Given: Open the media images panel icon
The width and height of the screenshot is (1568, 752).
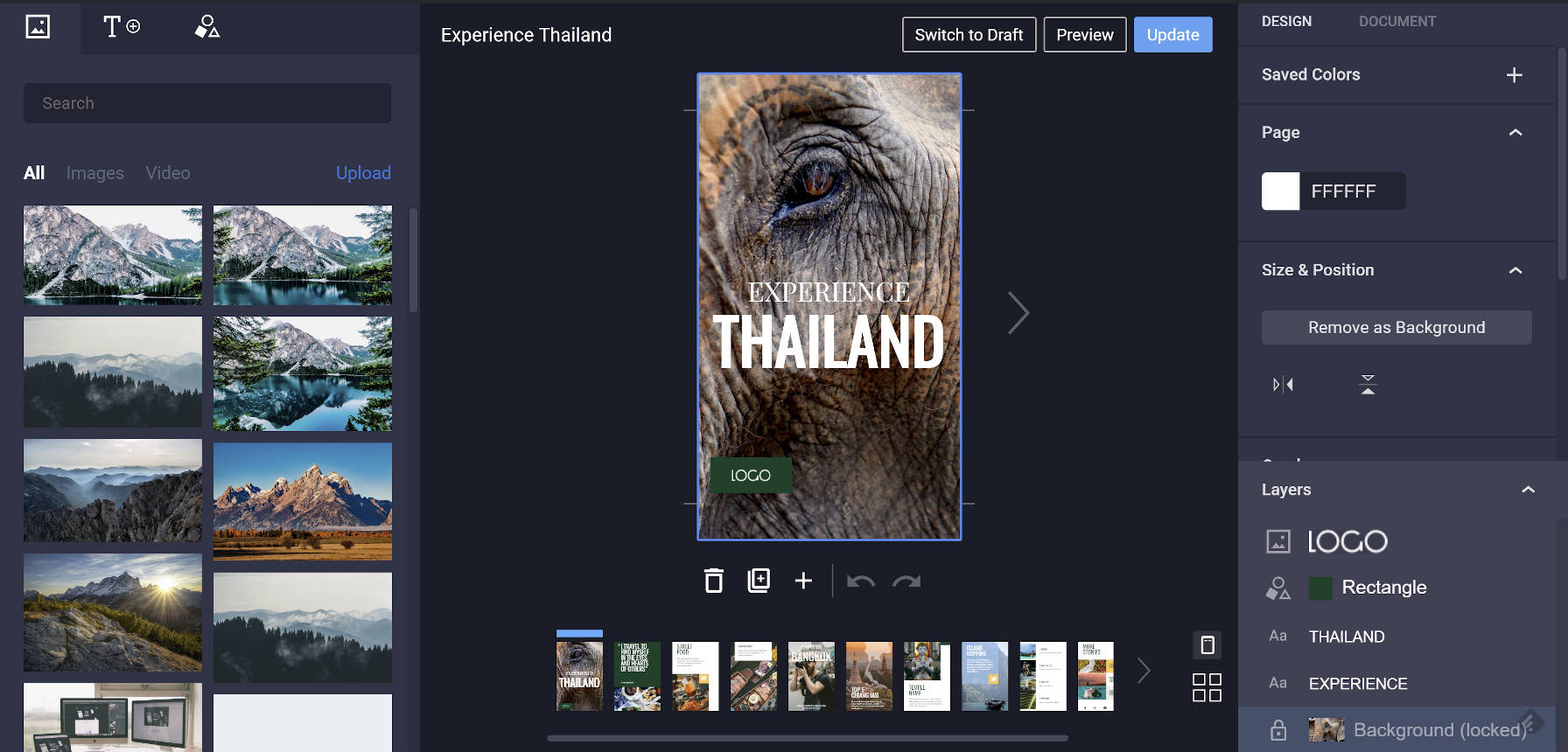Looking at the screenshot, I should pos(38,26).
